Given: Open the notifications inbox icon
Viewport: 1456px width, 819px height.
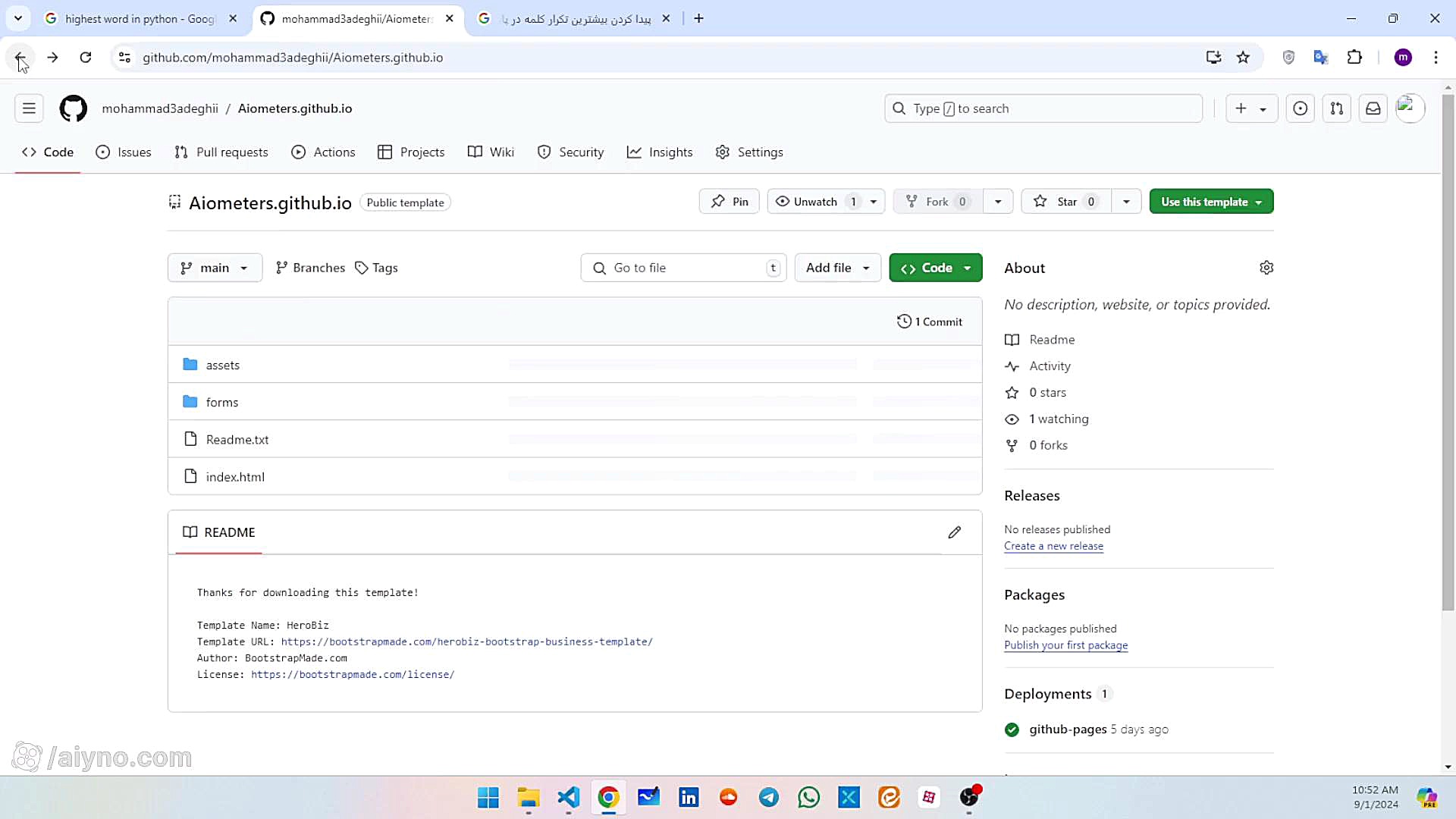Looking at the screenshot, I should click(1373, 108).
